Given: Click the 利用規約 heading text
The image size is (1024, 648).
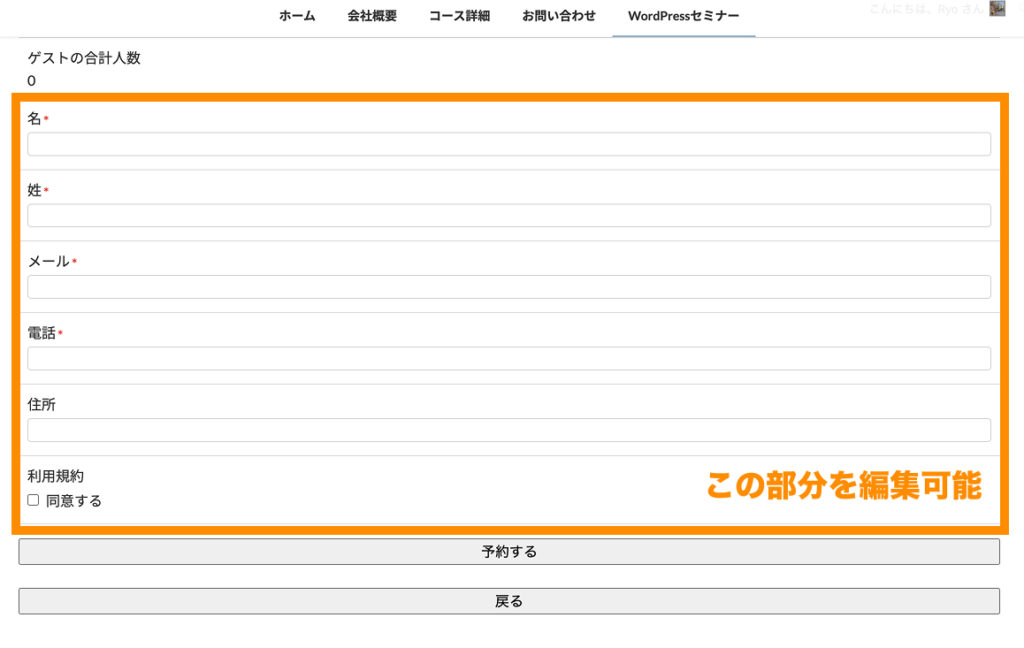Looking at the screenshot, I should click(x=55, y=477).
